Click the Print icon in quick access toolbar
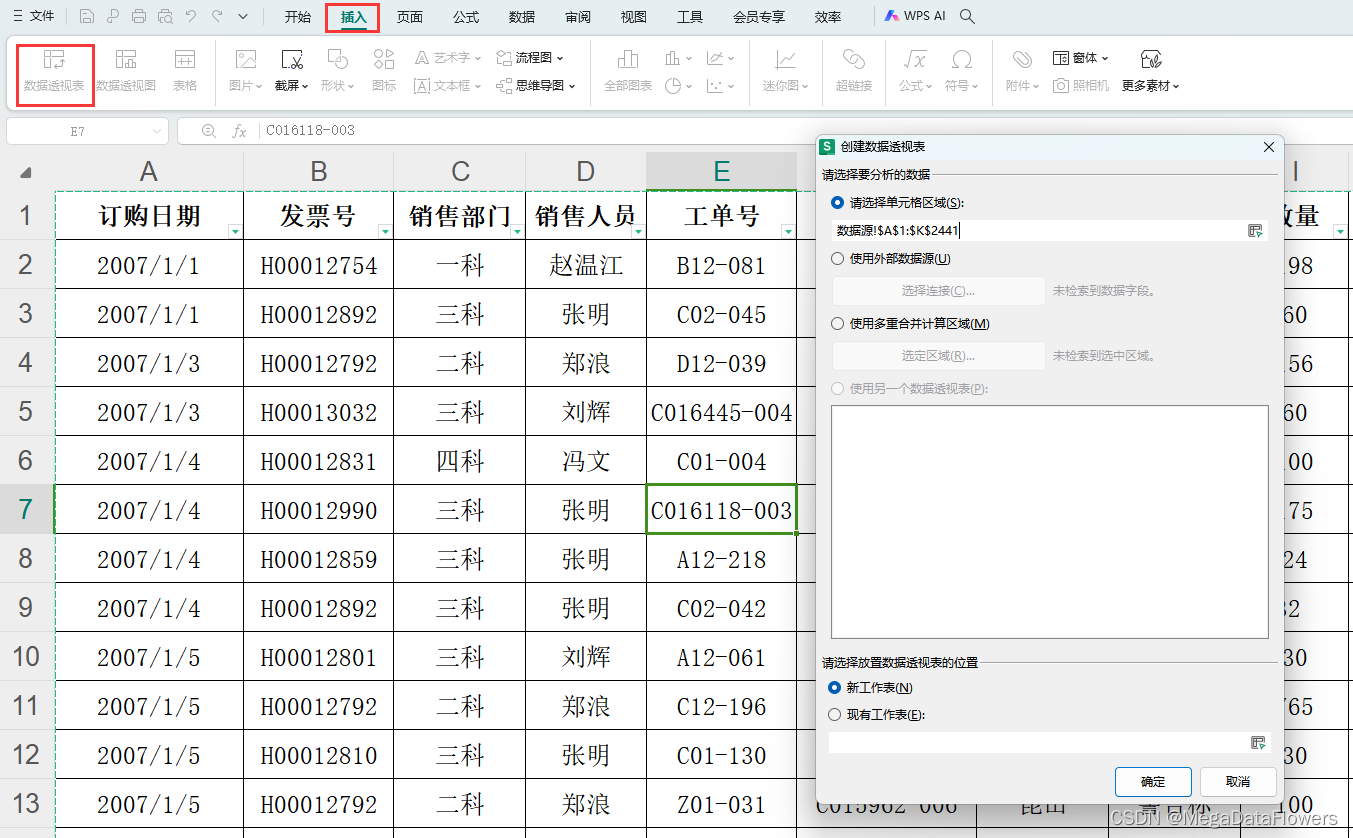 [139, 17]
